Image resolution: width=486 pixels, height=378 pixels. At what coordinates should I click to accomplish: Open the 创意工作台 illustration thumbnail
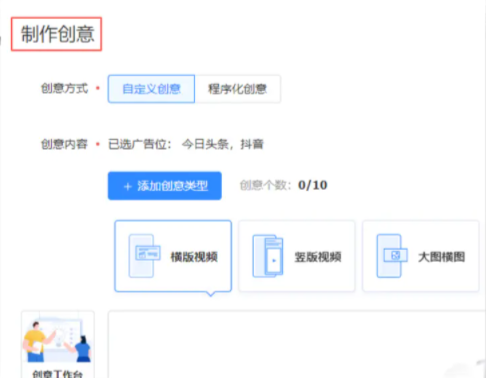pos(57,340)
